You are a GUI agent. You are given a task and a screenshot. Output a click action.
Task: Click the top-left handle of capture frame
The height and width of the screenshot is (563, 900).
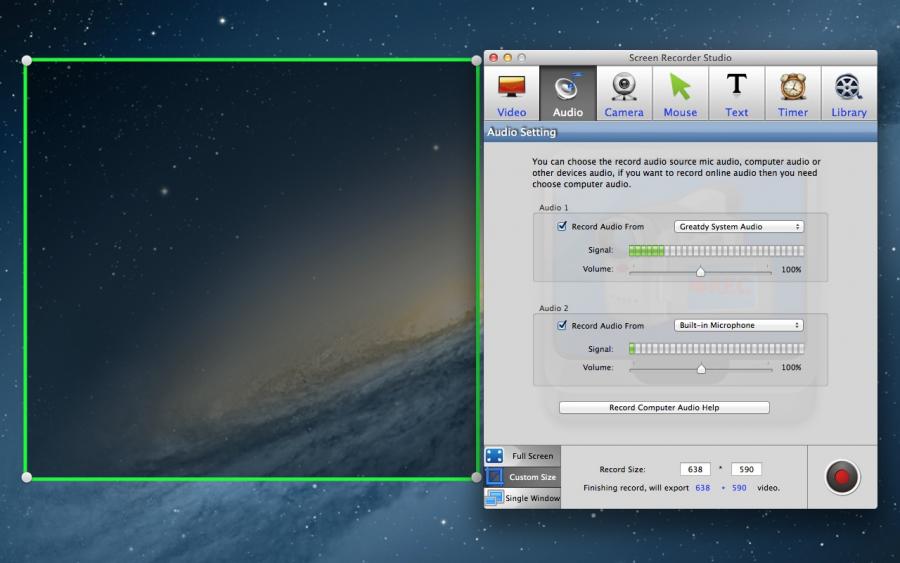point(26,60)
